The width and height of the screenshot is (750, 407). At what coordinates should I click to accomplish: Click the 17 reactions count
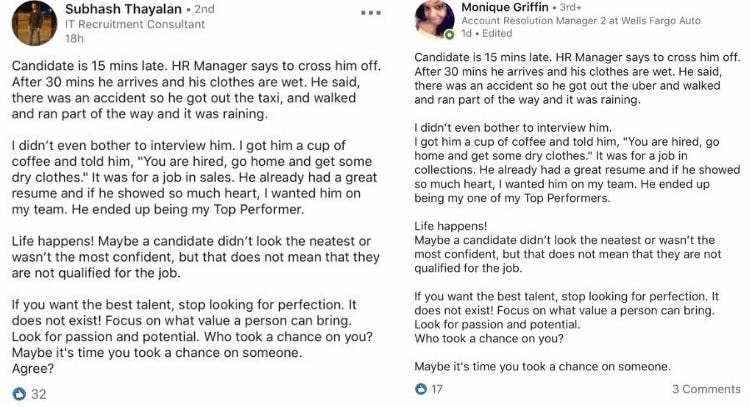click(x=437, y=389)
